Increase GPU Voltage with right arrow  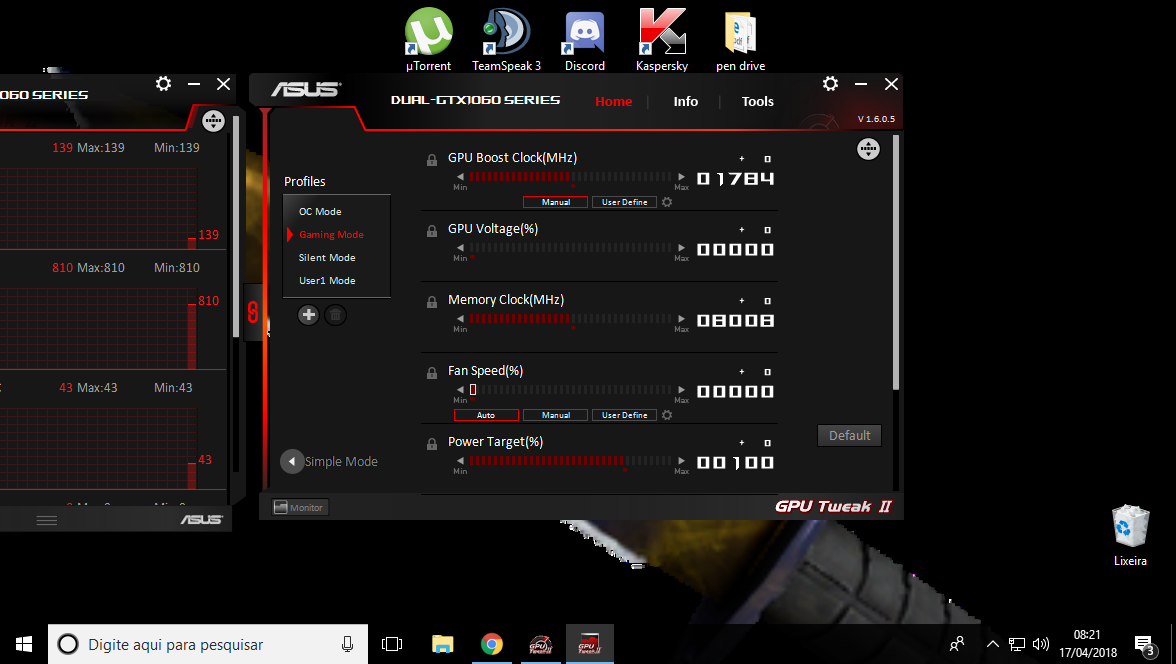pyautogui.click(x=681, y=248)
